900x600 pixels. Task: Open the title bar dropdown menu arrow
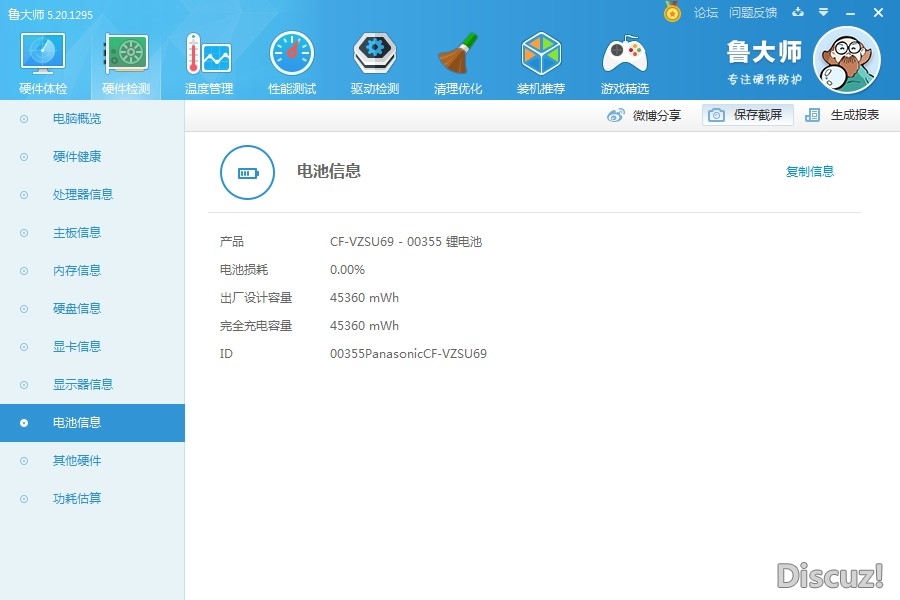[x=823, y=12]
